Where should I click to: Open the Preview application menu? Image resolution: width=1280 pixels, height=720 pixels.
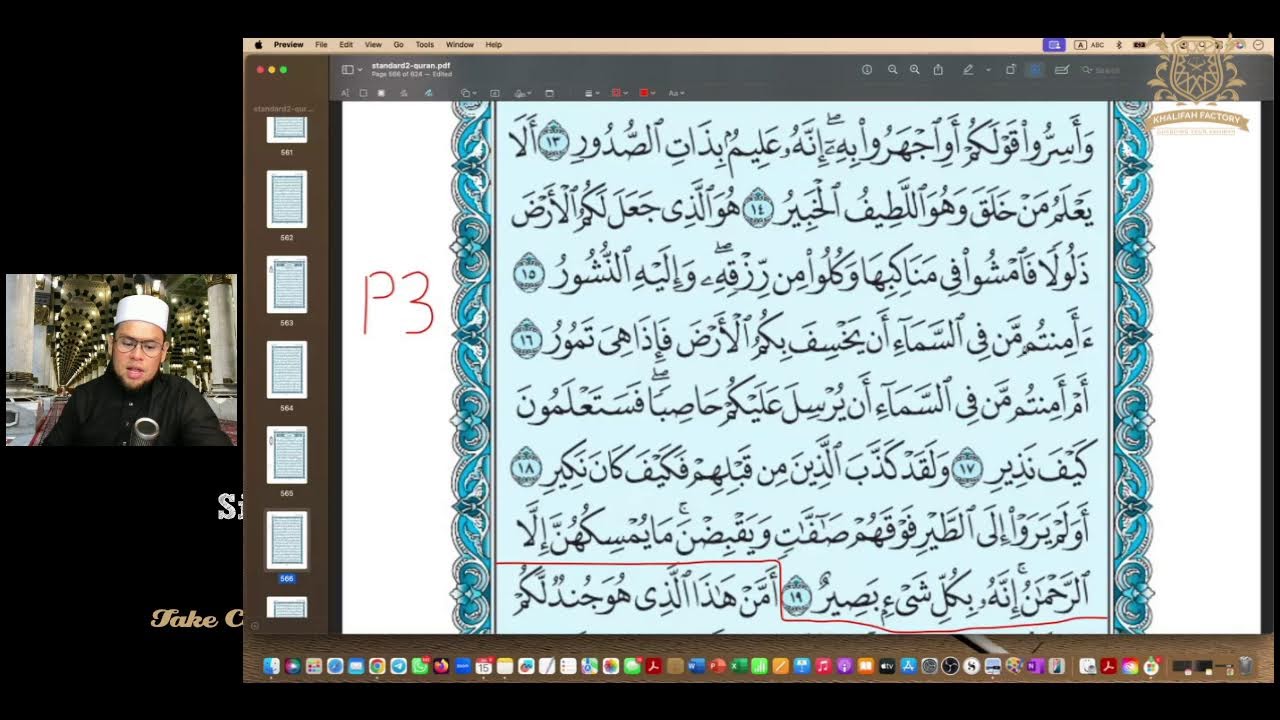[289, 45]
